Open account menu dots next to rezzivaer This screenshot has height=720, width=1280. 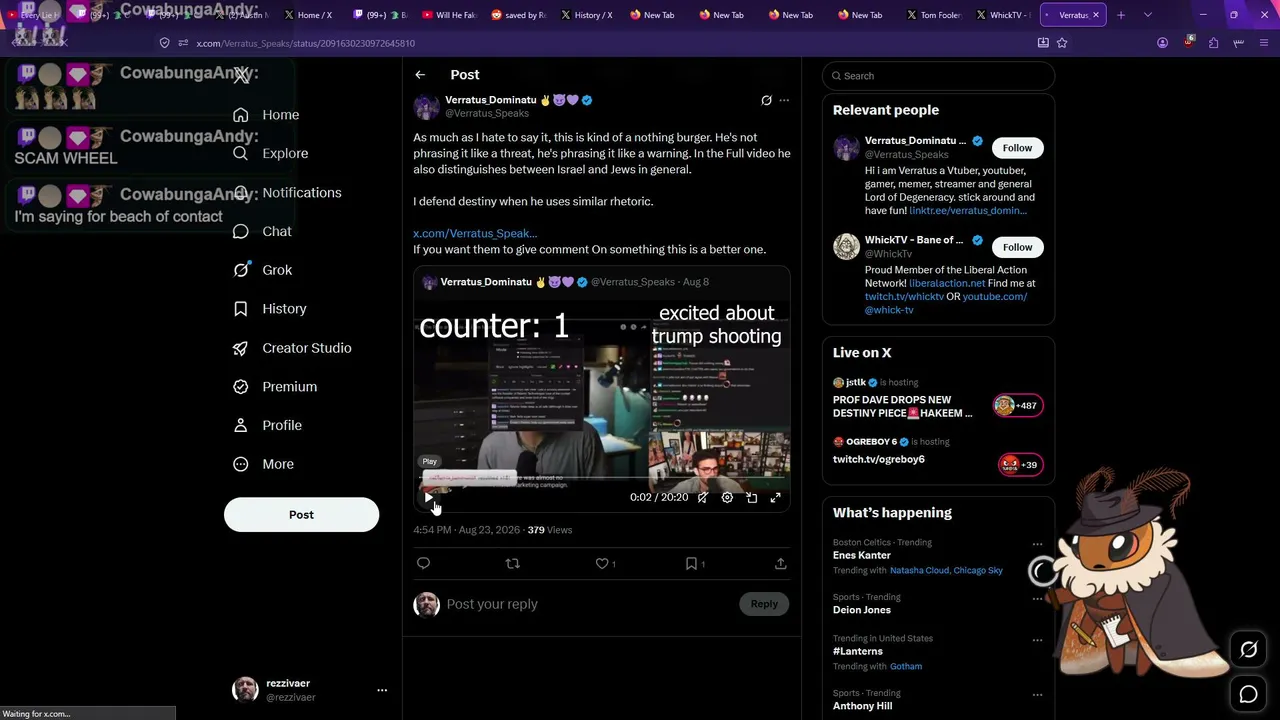point(382,690)
